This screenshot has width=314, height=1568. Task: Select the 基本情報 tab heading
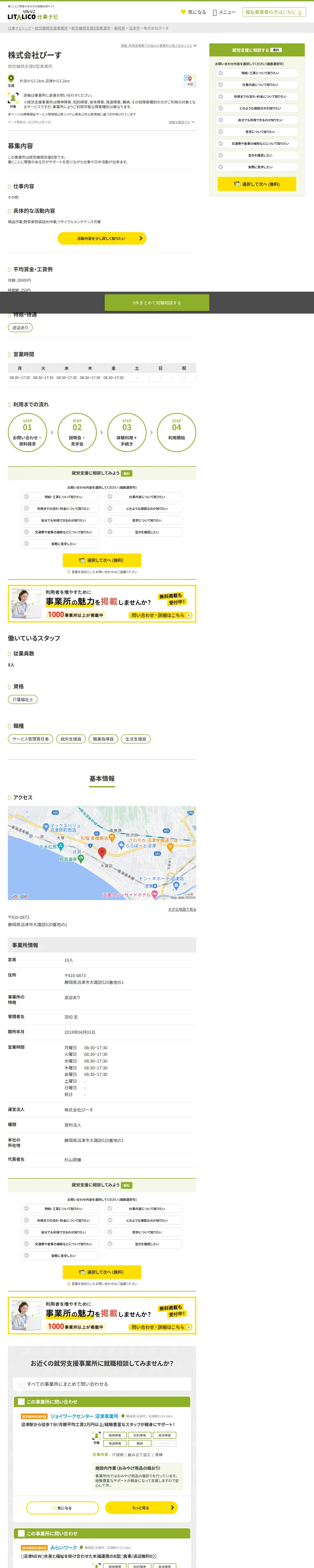[x=102, y=779]
